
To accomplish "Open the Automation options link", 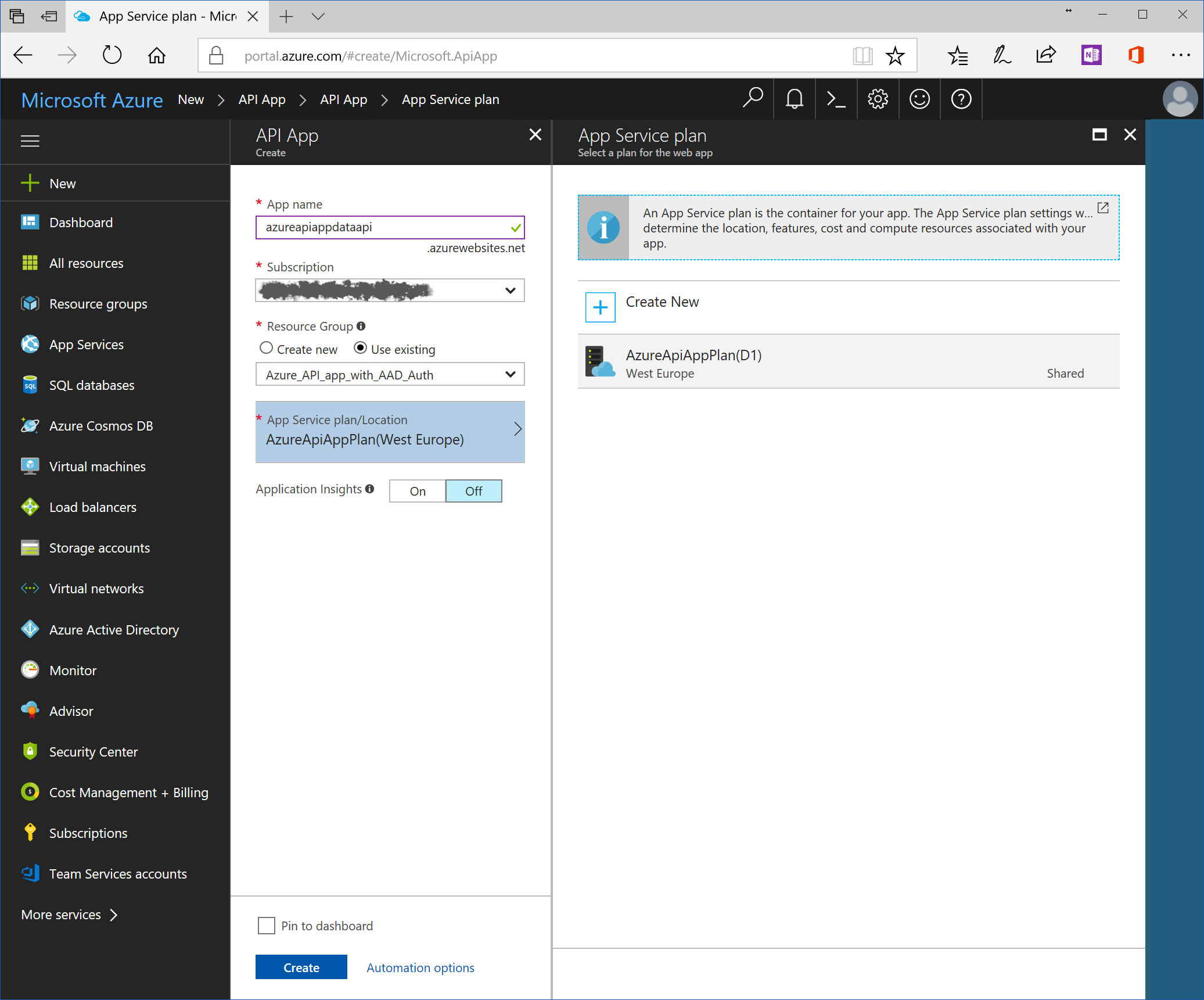I will click(420, 967).
